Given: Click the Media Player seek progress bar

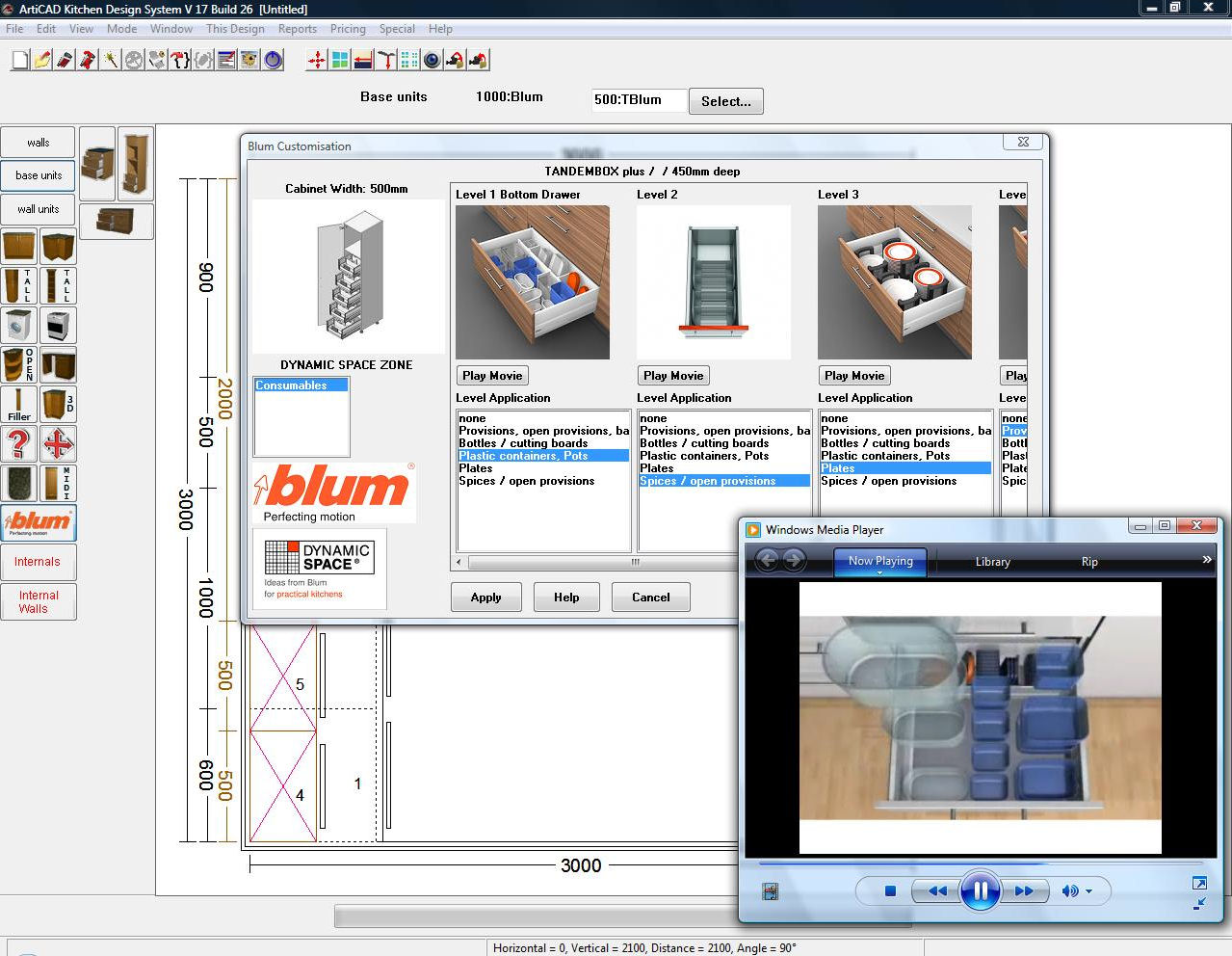Looking at the screenshot, I should [981, 863].
